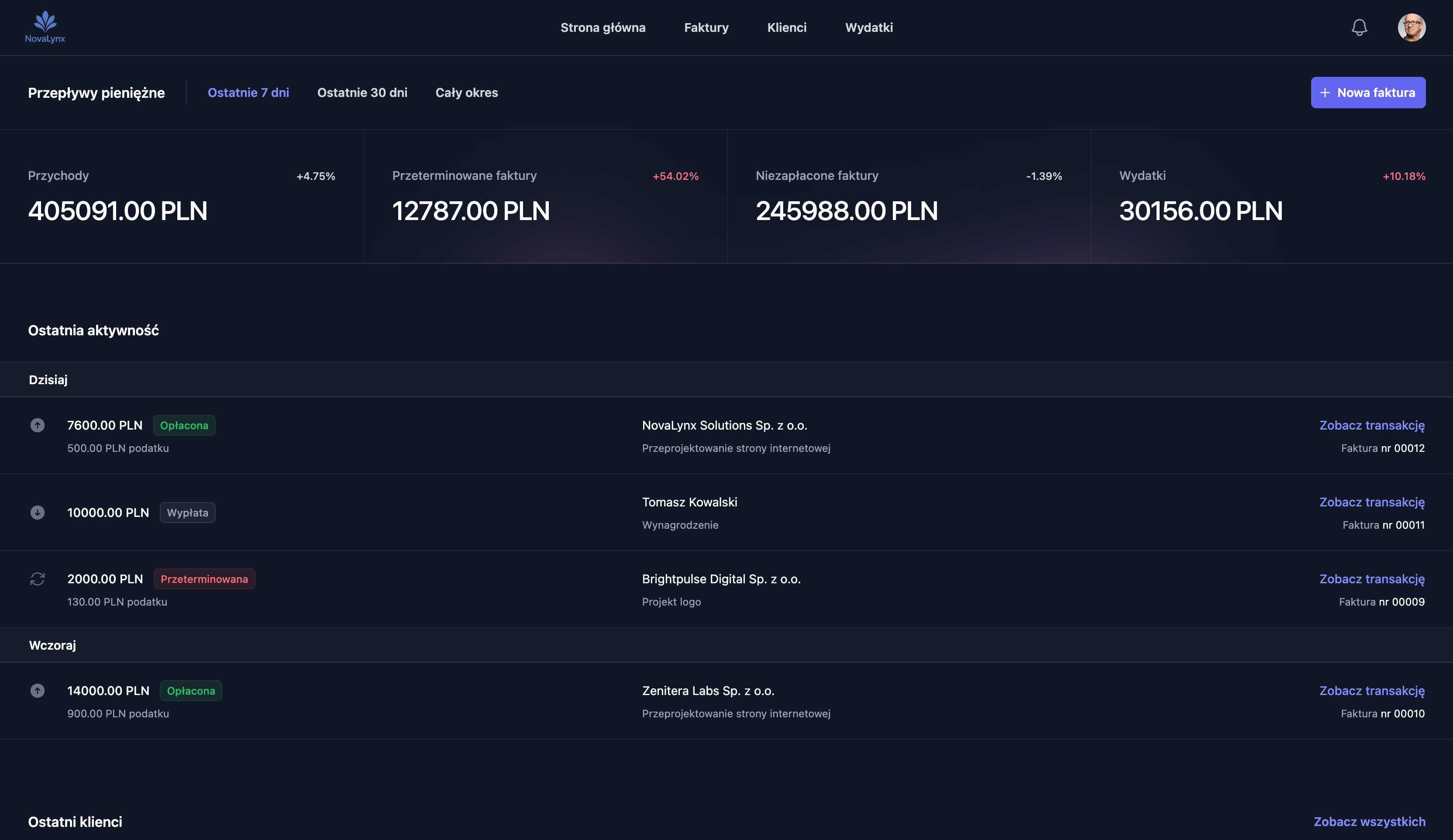Click the user profile avatar
The width and height of the screenshot is (1453, 840).
click(1411, 28)
